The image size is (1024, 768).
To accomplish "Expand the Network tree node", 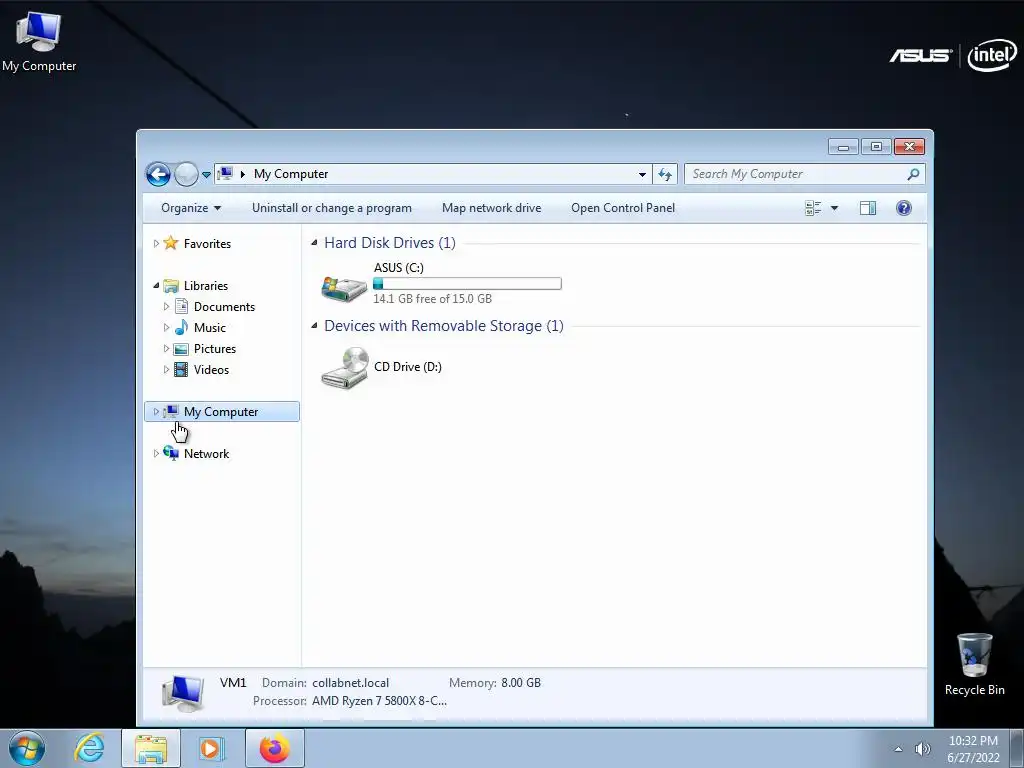I will click(156, 453).
